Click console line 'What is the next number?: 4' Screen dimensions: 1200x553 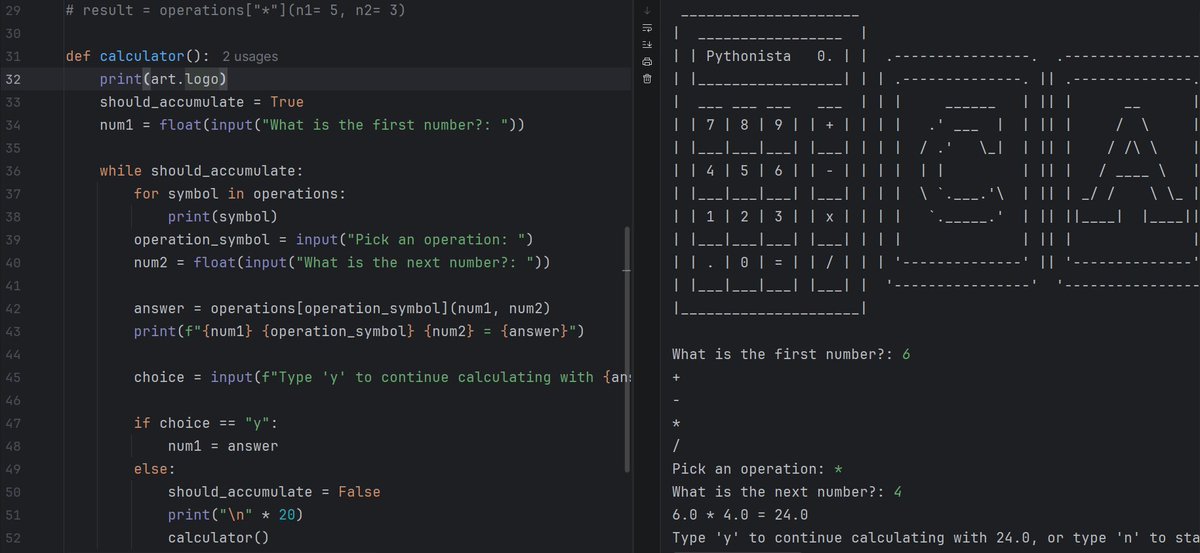click(x=787, y=492)
